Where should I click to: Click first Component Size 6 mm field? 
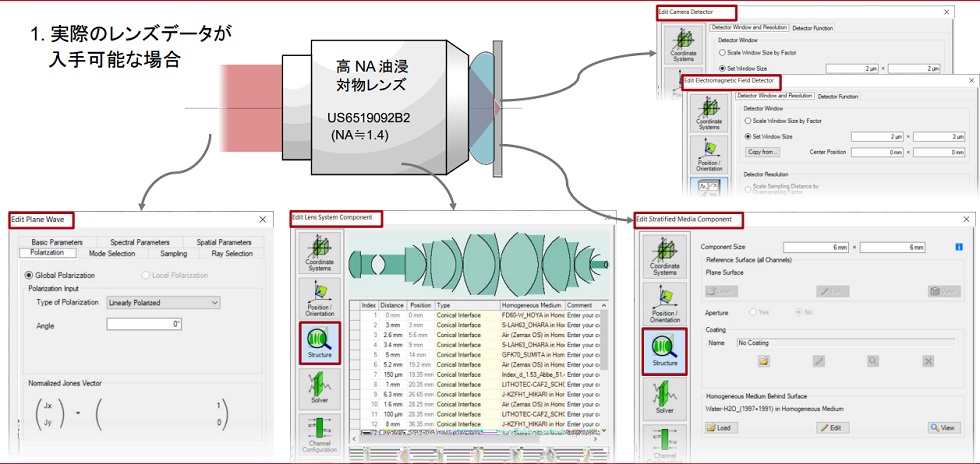tap(816, 248)
